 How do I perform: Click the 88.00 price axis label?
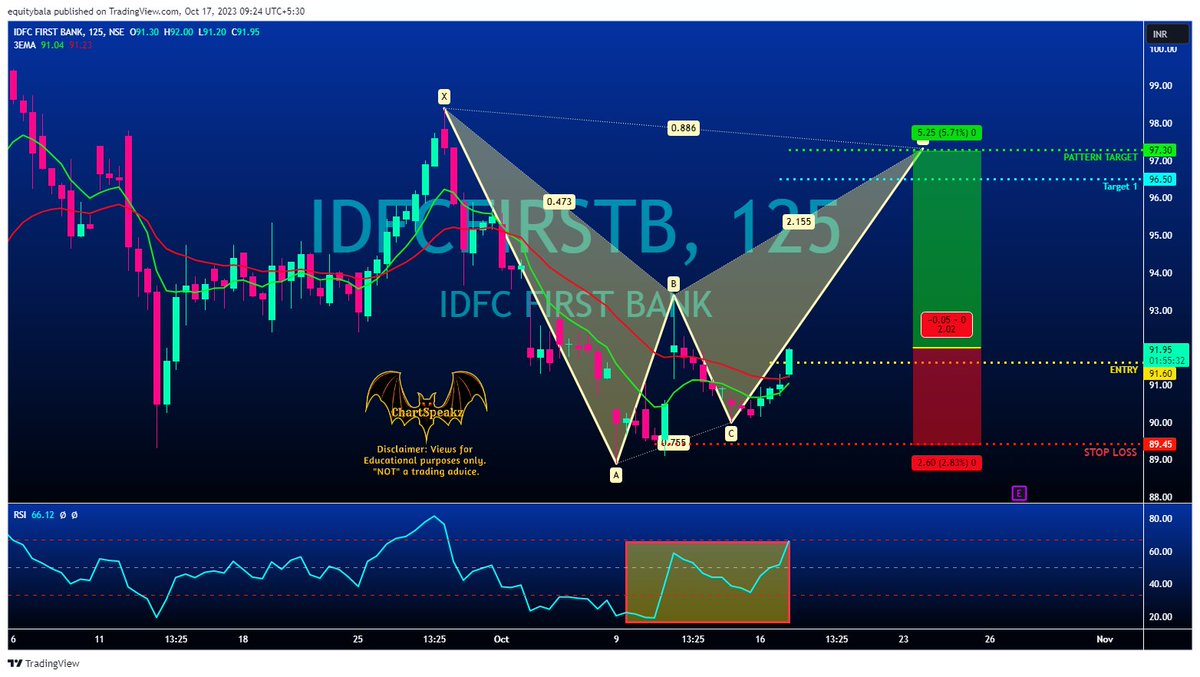click(x=1160, y=498)
